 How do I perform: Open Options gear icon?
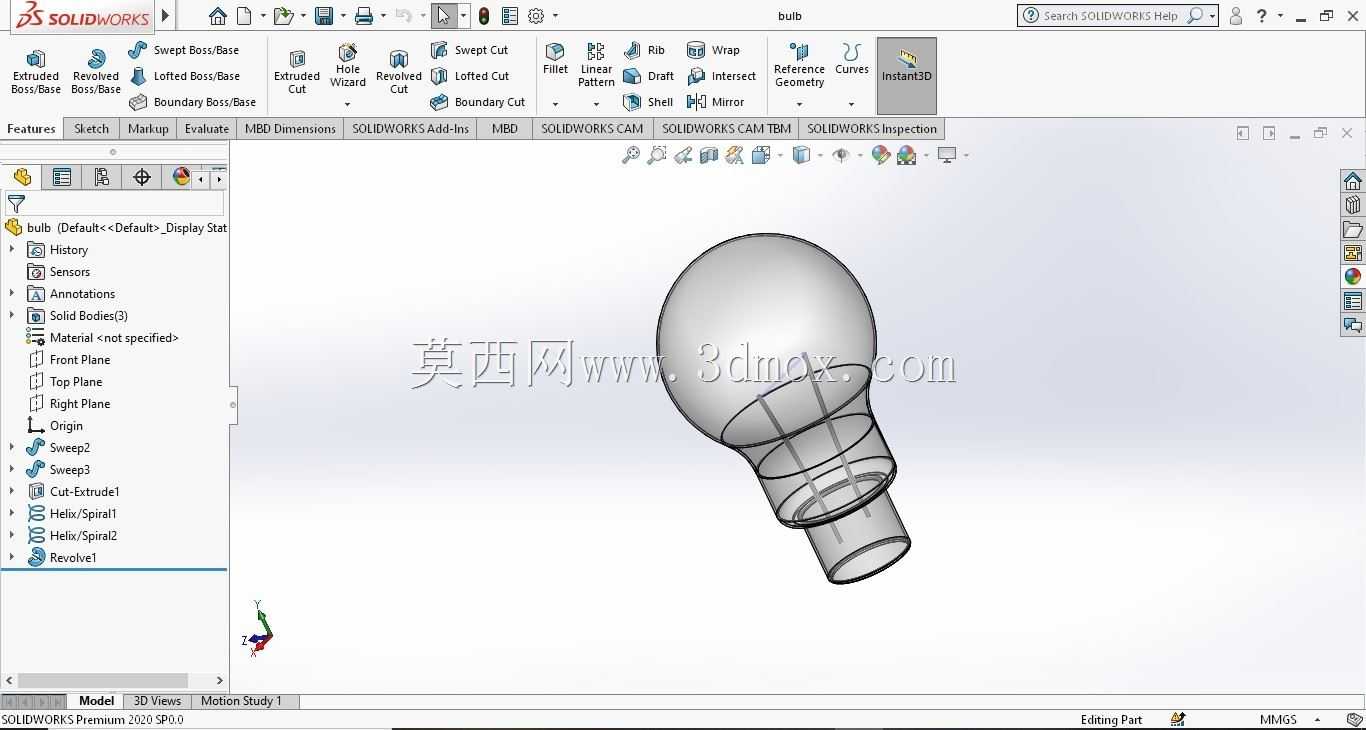(536, 16)
